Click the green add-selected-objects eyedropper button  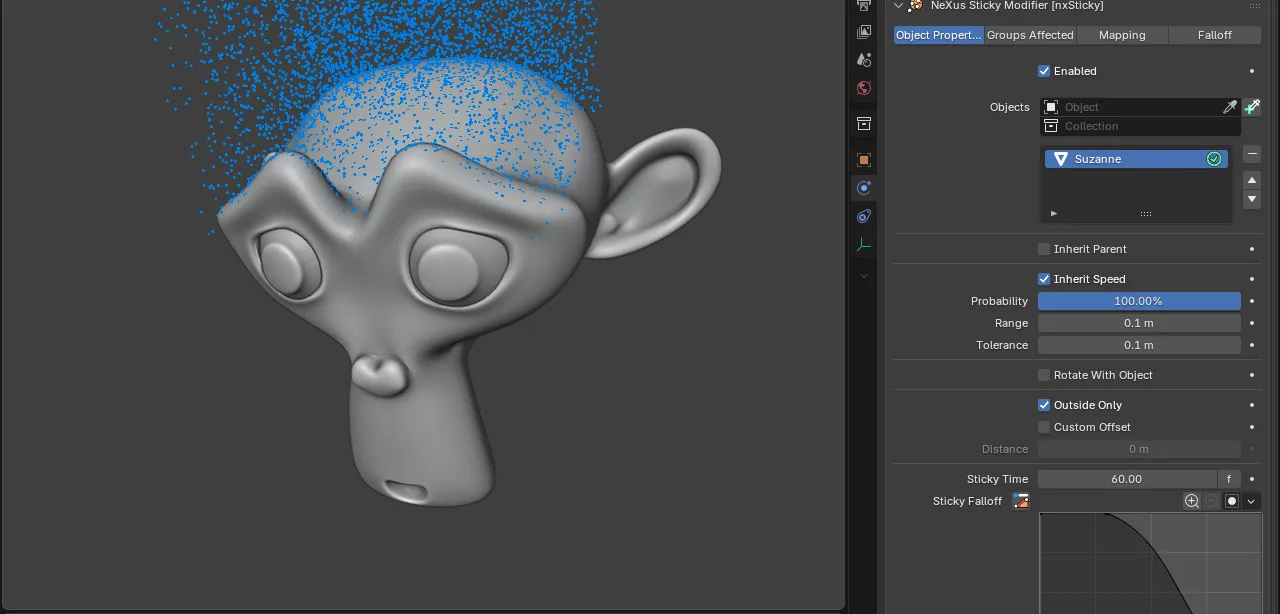pos(1252,107)
